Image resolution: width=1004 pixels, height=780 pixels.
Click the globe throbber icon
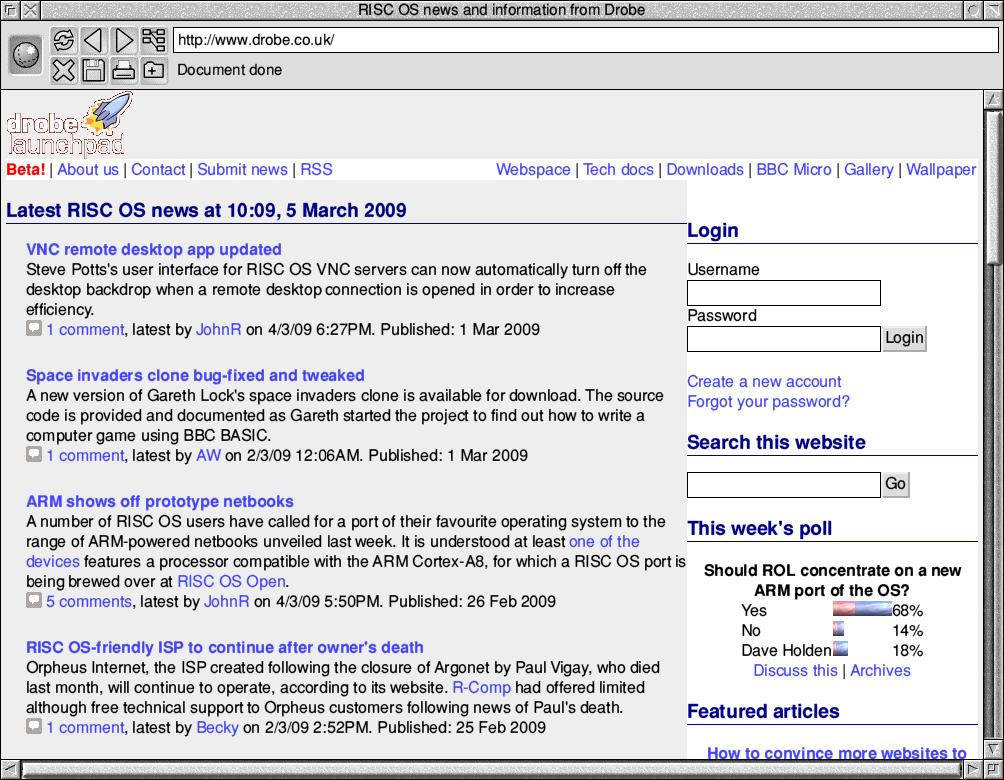pyautogui.click(x=26, y=54)
